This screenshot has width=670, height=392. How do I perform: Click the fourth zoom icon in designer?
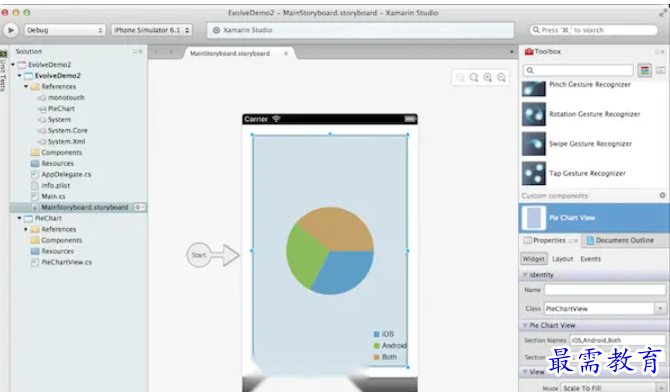click(501, 77)
